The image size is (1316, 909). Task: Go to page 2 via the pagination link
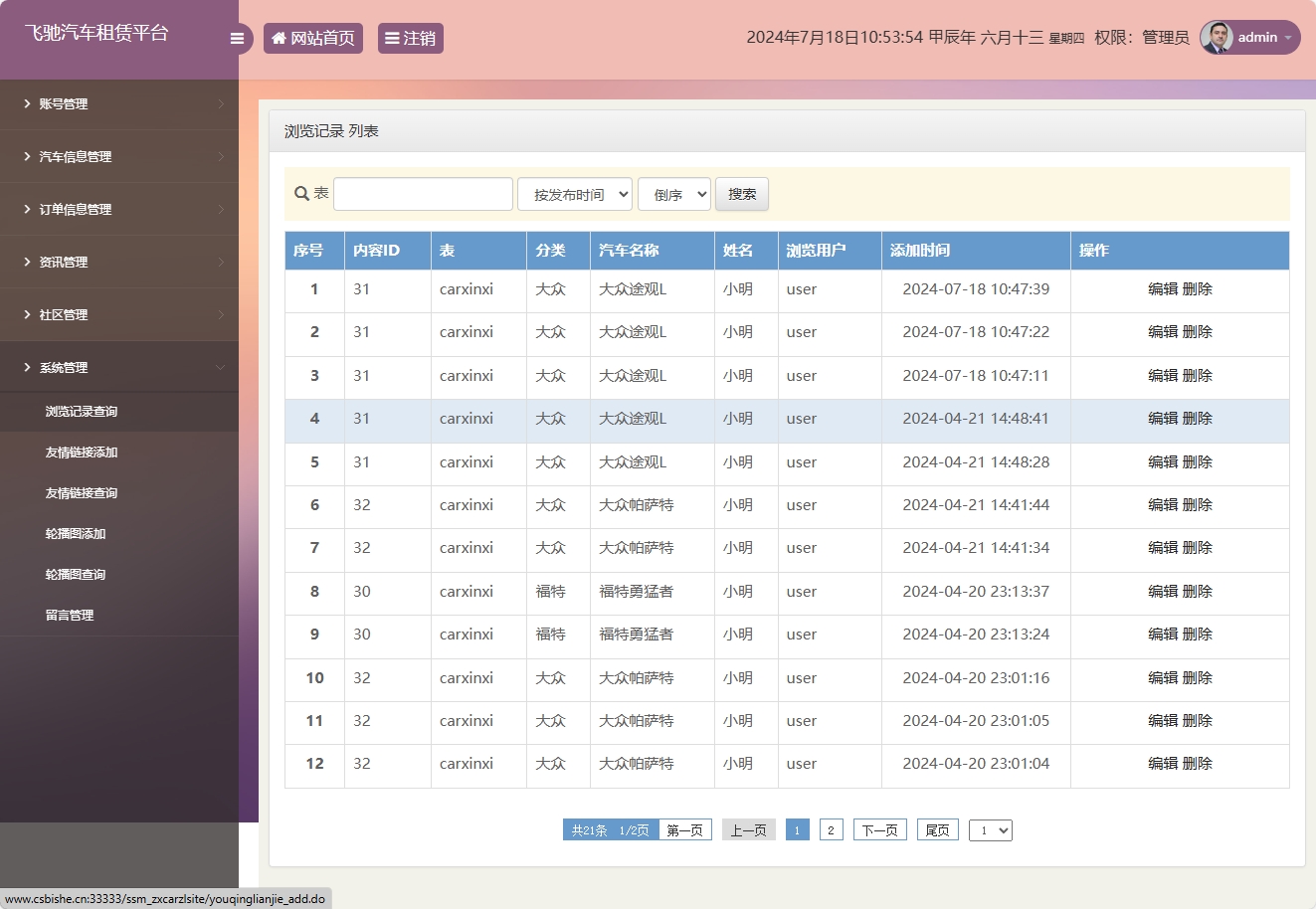(831, 829)
